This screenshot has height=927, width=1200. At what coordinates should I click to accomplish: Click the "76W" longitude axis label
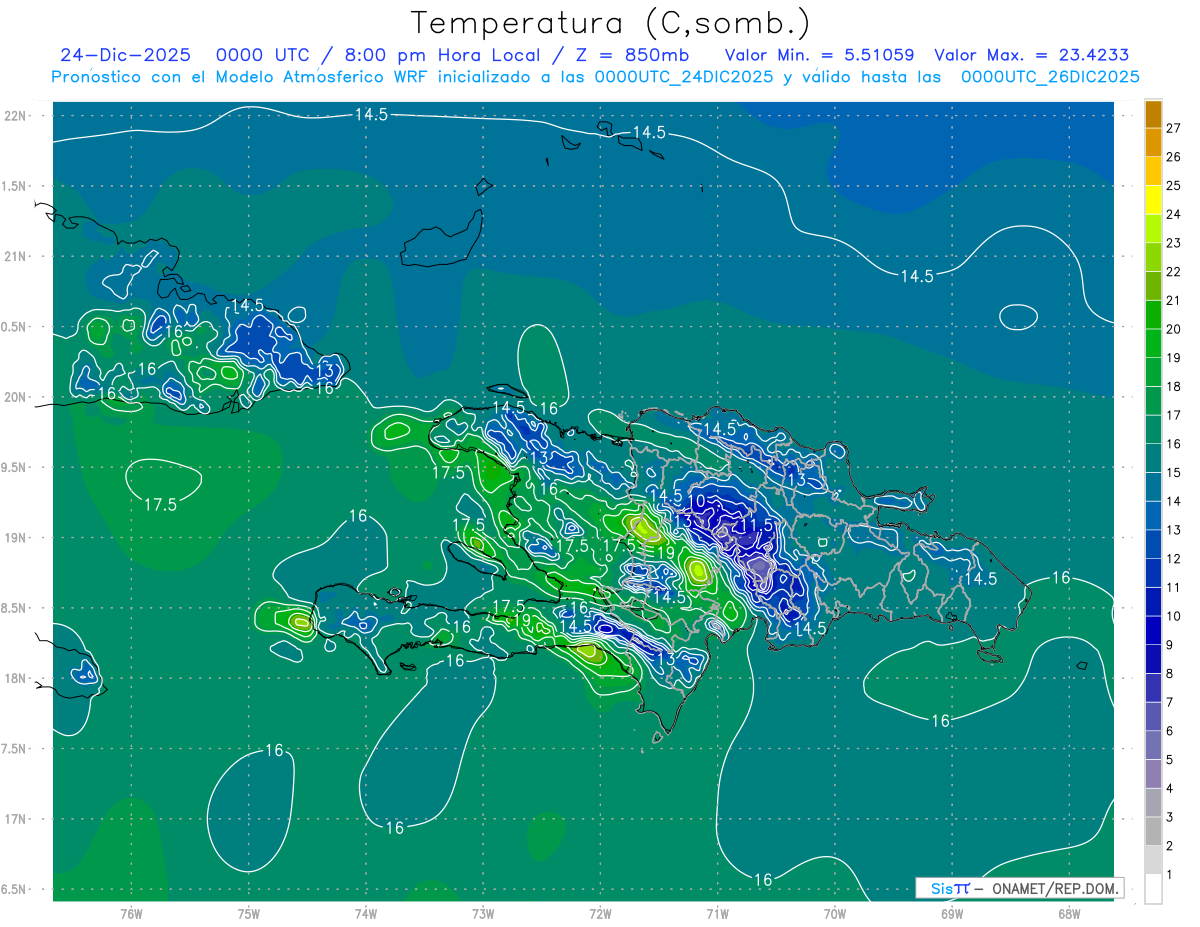(x=131, y=913)
